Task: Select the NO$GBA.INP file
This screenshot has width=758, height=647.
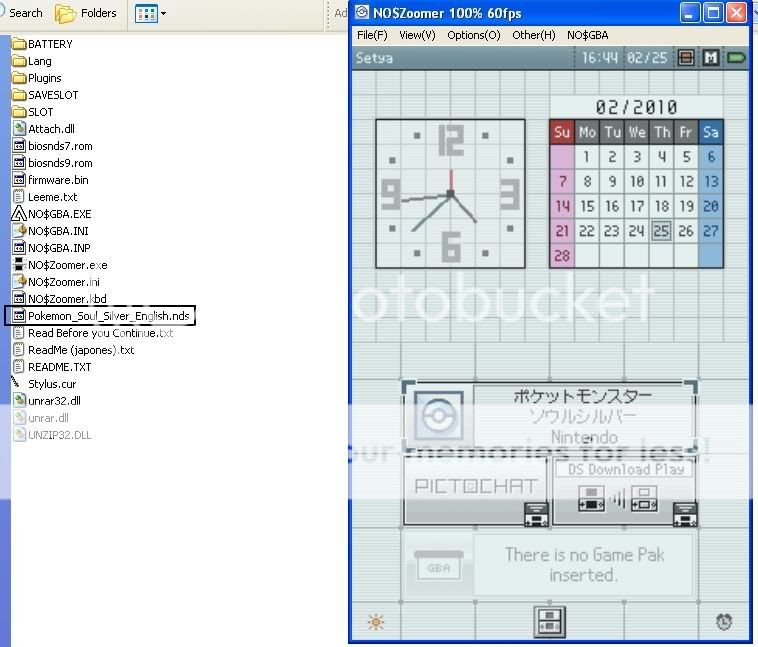Action: click(x=52, y=248)
